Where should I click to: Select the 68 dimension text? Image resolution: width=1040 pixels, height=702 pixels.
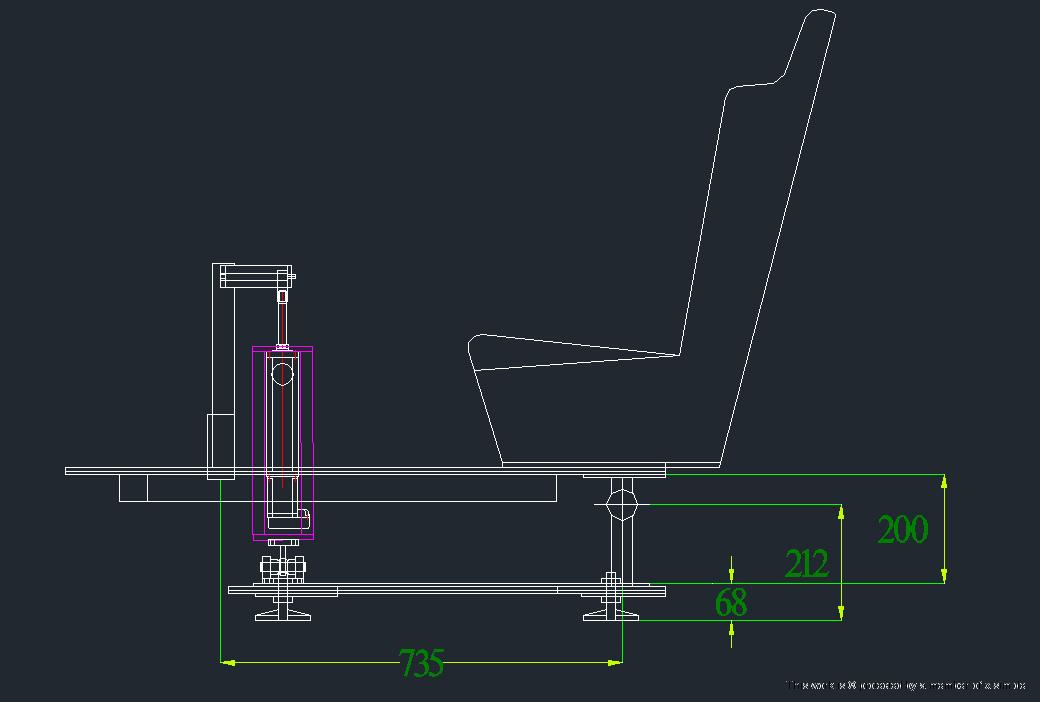732,603
